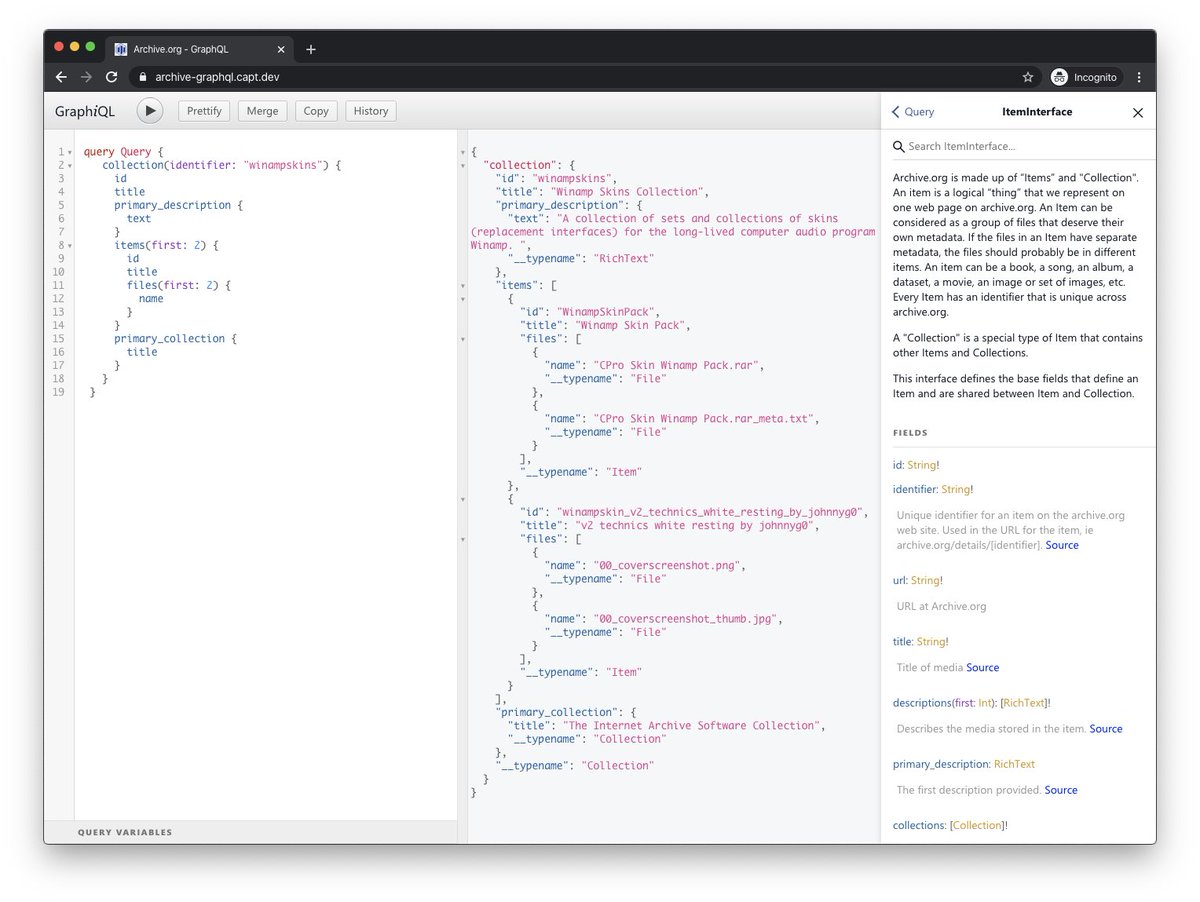This screenshot has height=902, width=1200.
Task: Click the Merge button
Action: [x=262, y=111]
